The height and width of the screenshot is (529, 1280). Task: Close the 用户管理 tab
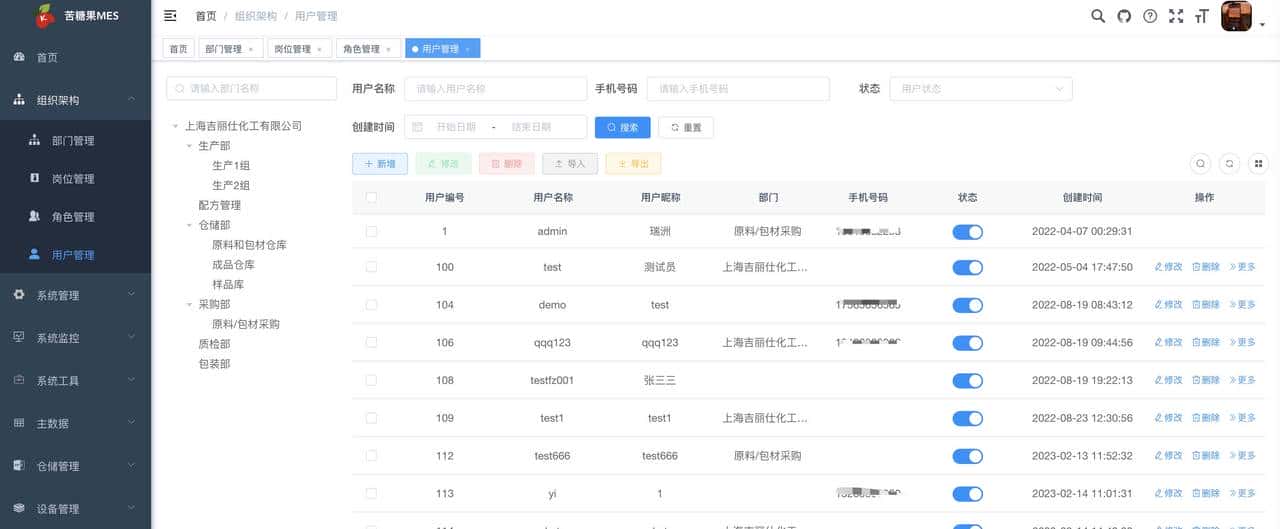point(467,49)
